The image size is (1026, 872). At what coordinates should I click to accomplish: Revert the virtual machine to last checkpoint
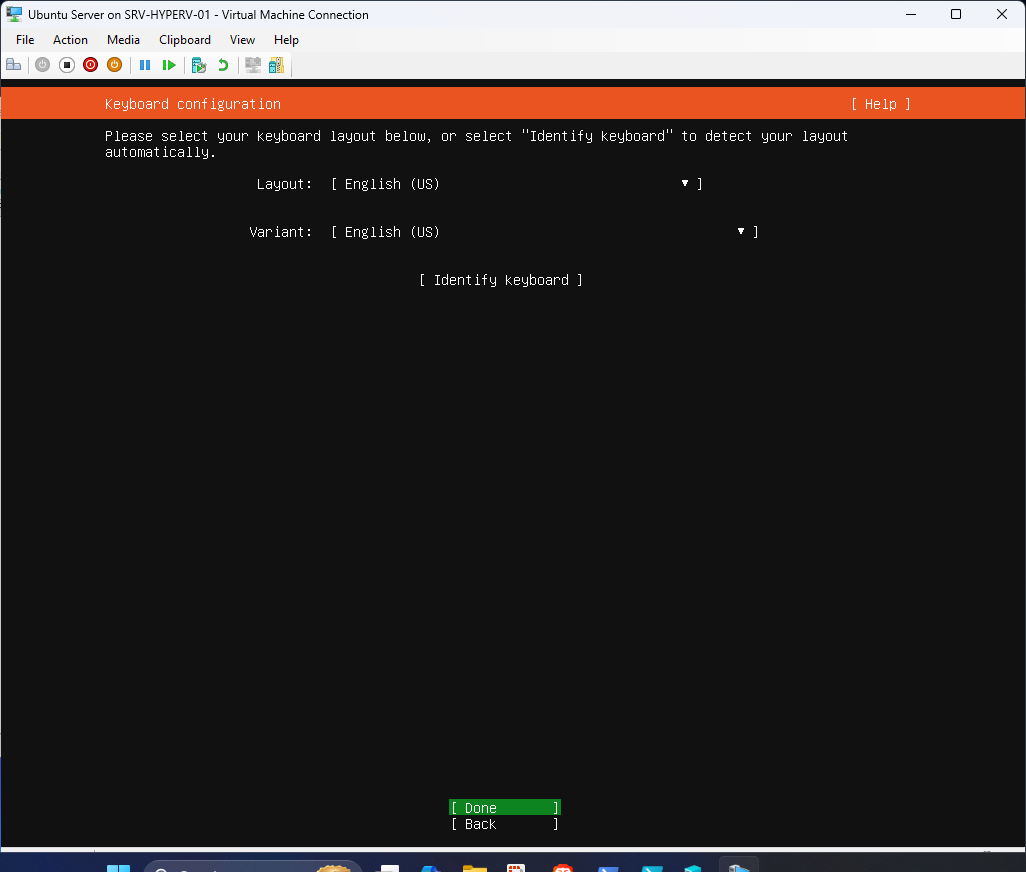click(222, 64)
